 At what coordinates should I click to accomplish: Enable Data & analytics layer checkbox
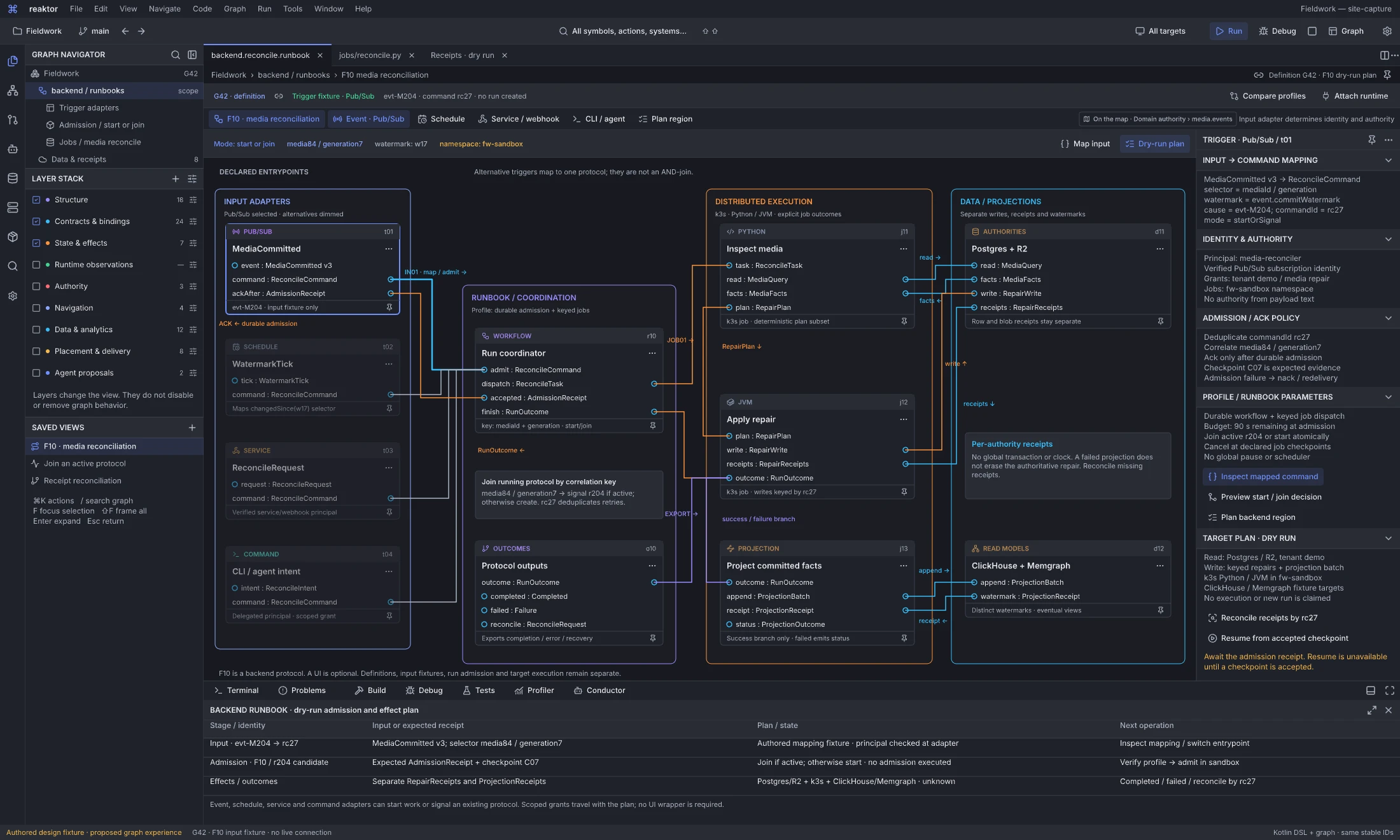36,330
